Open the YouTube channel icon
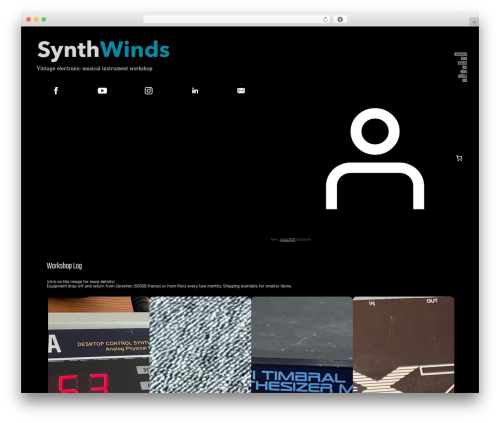Viewport: 500px width, 423px height. pyautogui.click(x=102, y=91)
